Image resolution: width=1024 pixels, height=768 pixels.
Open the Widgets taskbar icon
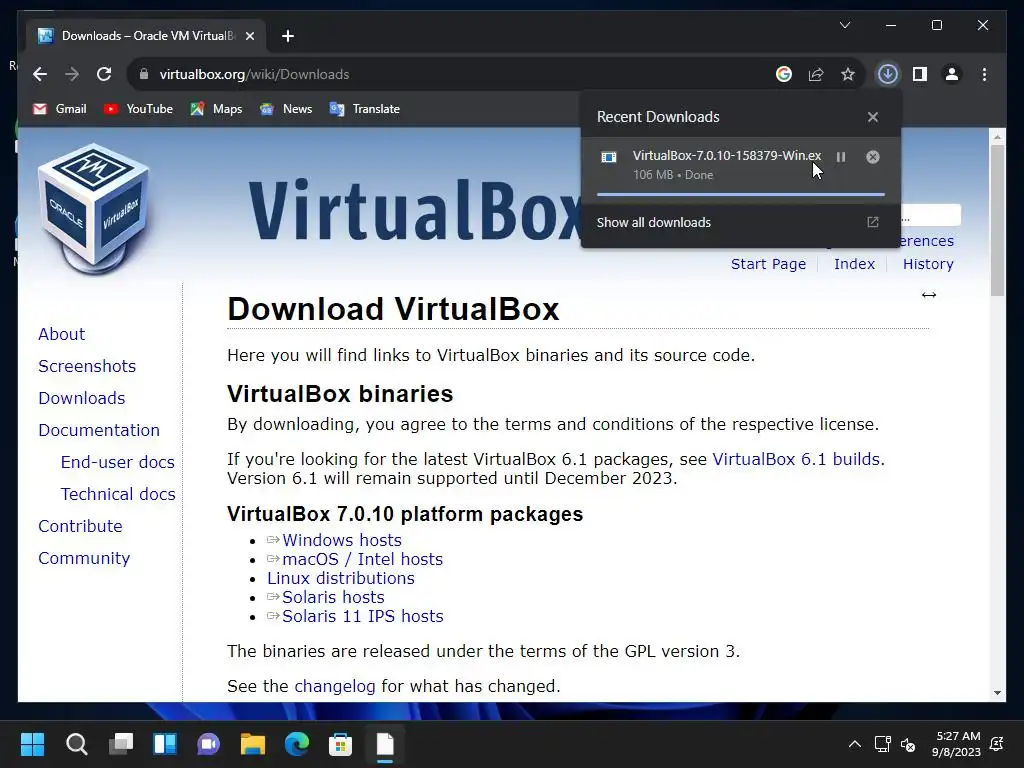[165, 744]
